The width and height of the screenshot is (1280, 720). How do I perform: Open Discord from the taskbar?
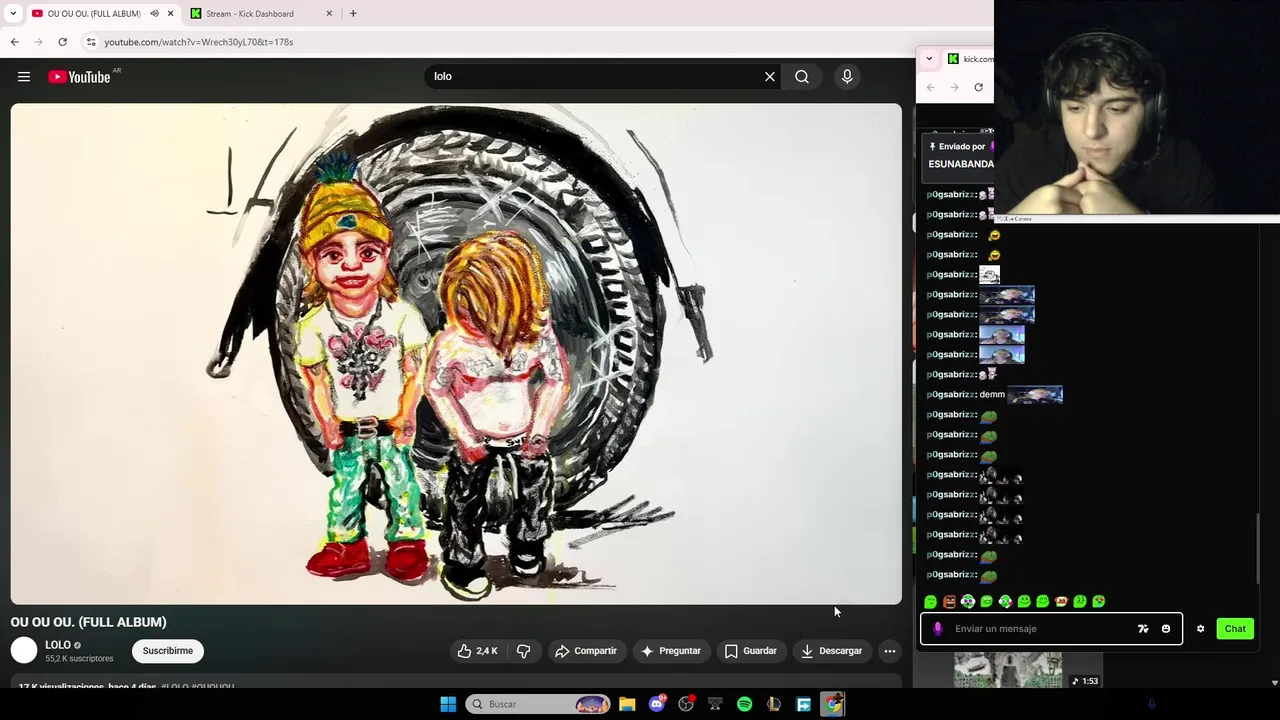pyautogui.click(x=657, y=704)
